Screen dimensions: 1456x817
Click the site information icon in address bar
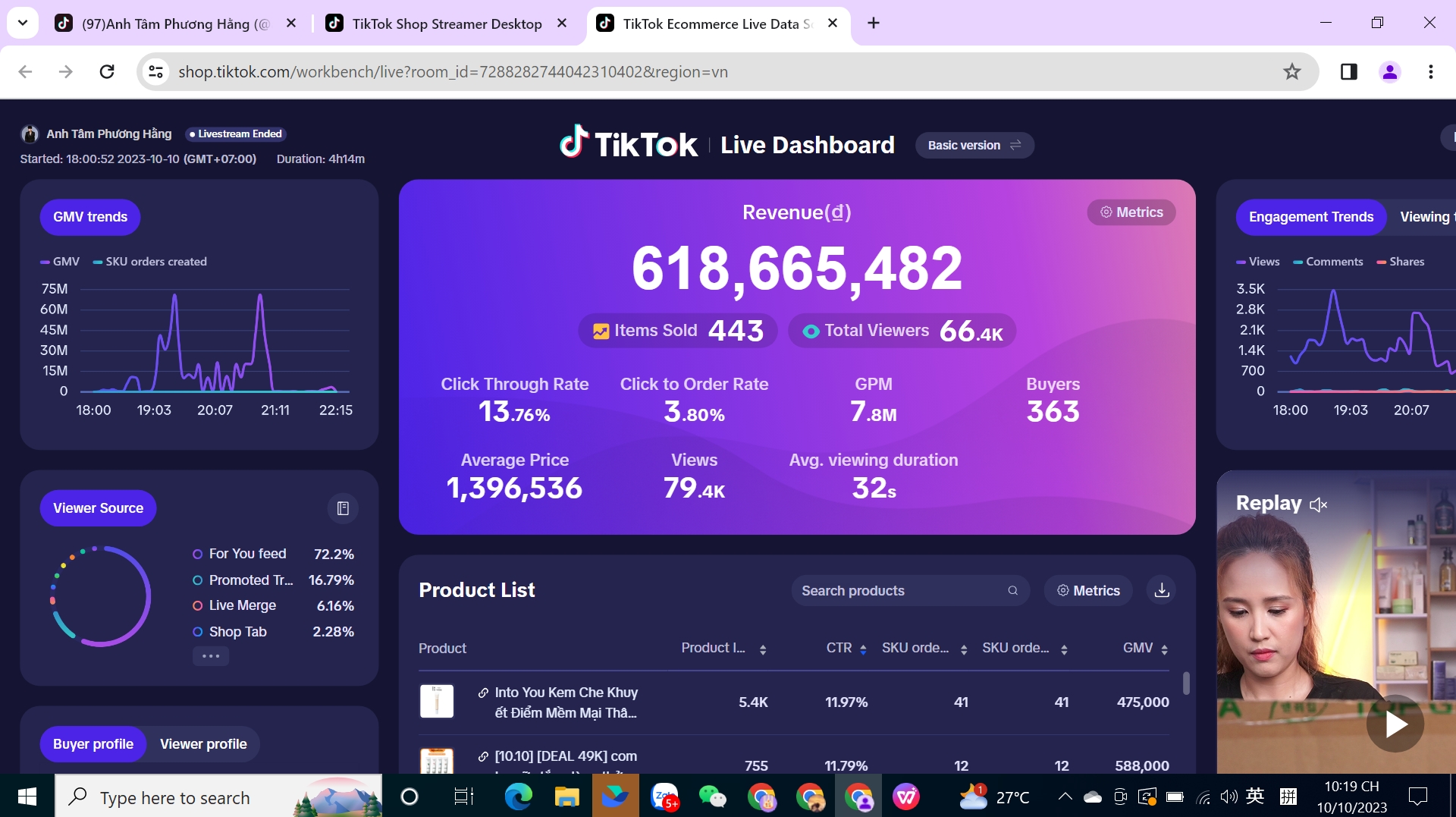click(x=155, y=71)
